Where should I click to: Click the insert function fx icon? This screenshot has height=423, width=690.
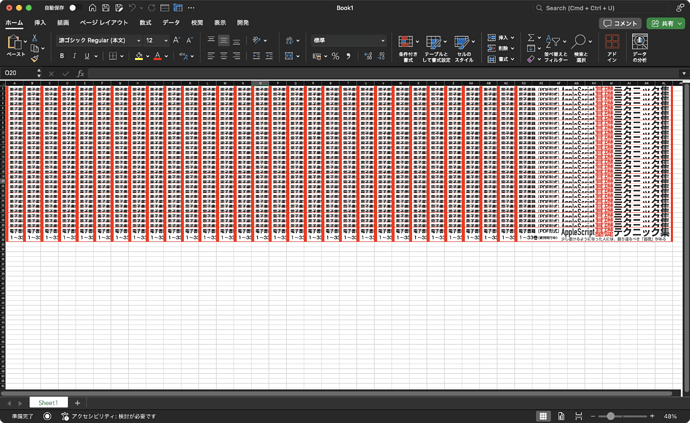80,73
